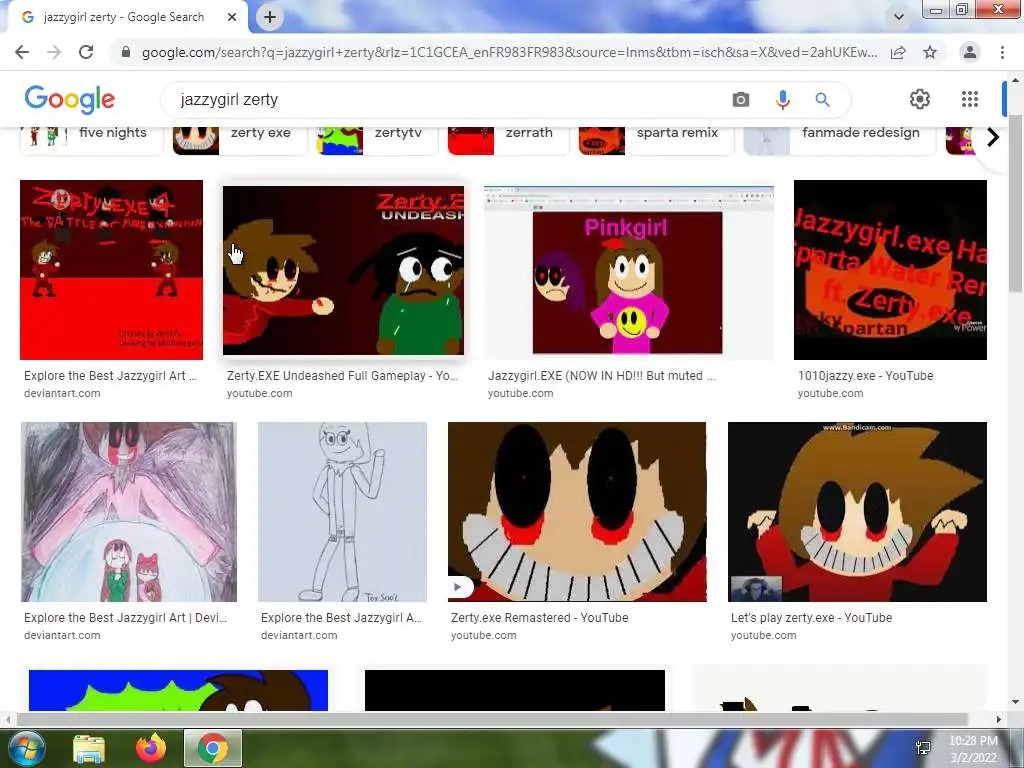Click youtube.com under 1010jazzy.exe
Image resolution: width=1024 pixels, height=768 pixels.
click(830, 393)
